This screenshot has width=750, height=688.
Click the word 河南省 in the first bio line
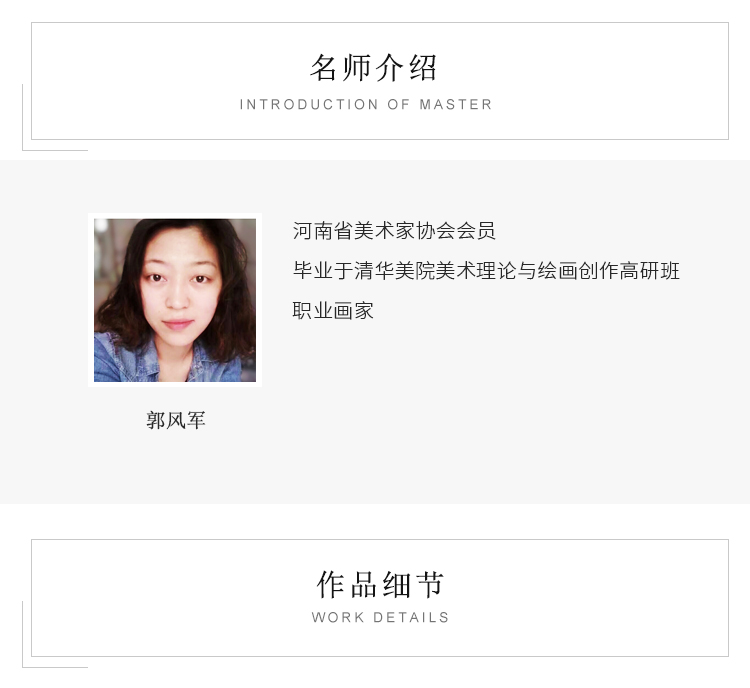pyautogui.click(x=323, y=231)
